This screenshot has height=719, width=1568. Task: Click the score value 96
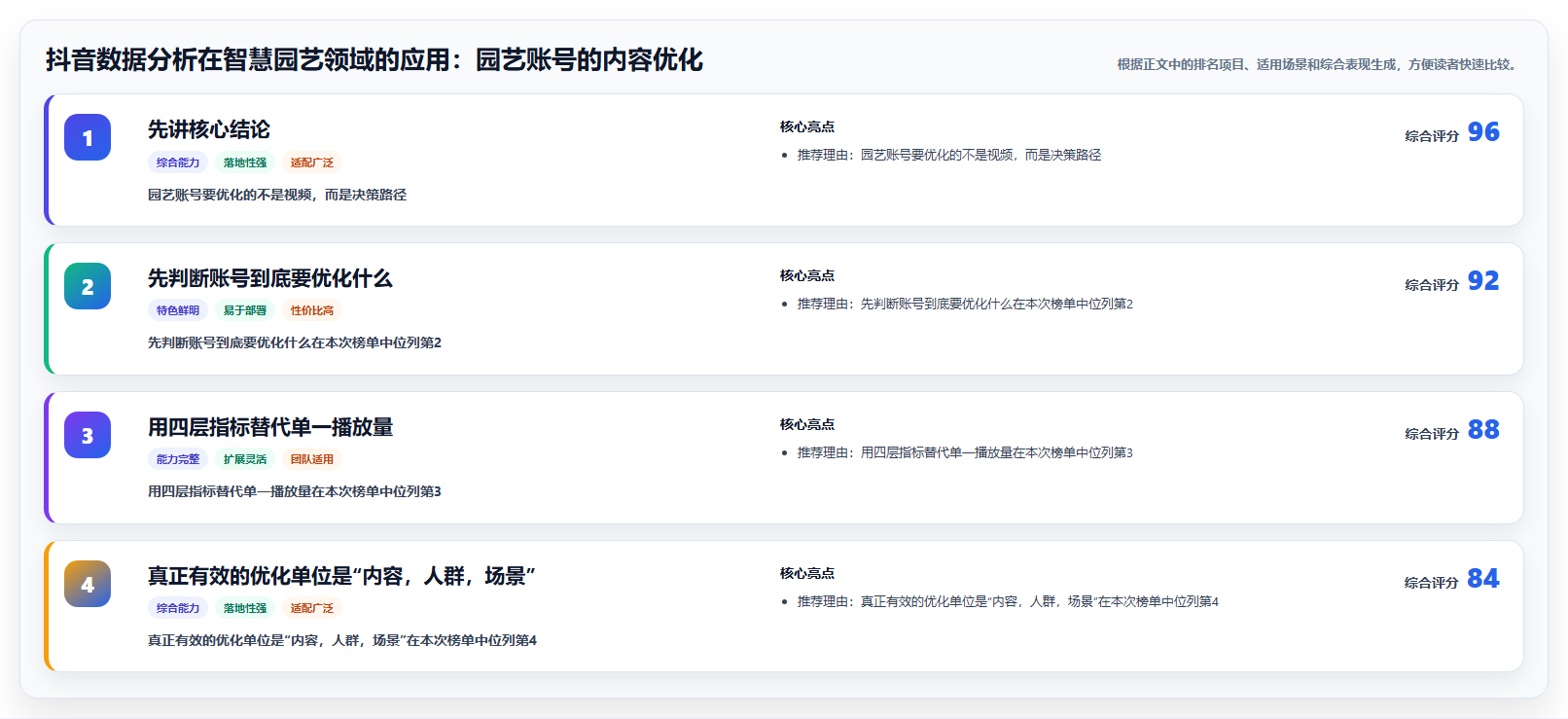click(1483, 131)
